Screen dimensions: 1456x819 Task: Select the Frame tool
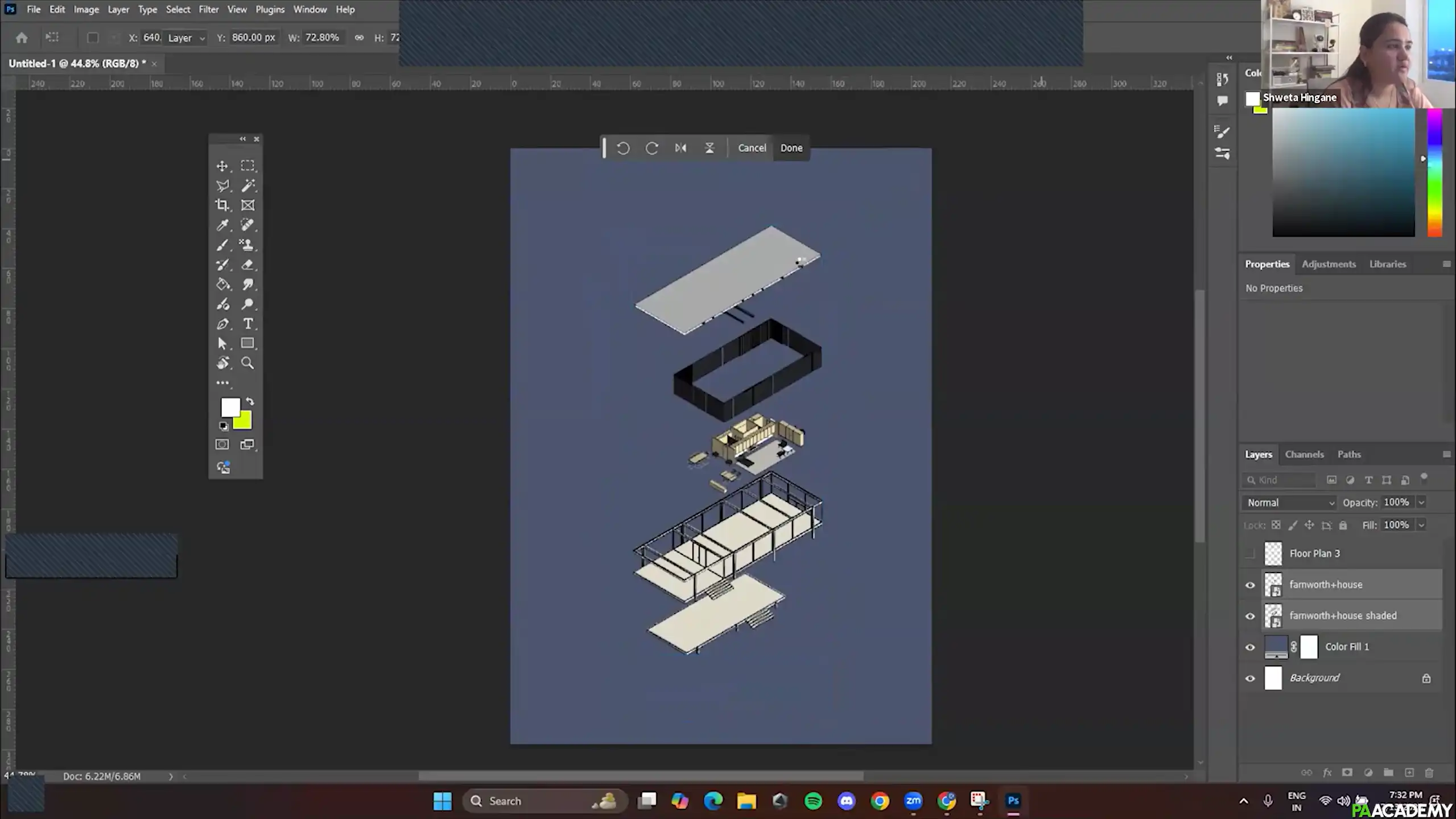(248, 205)
